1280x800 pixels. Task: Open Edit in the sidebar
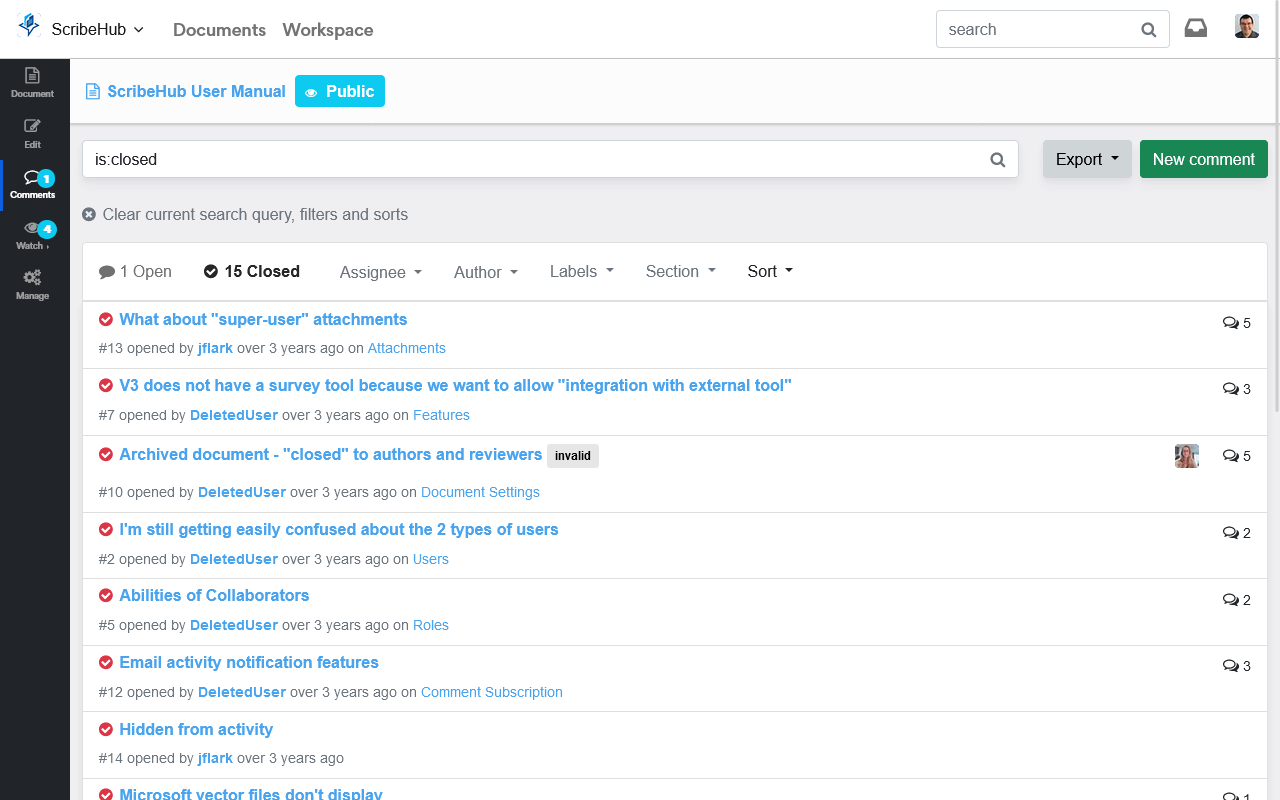coord(33,134)
